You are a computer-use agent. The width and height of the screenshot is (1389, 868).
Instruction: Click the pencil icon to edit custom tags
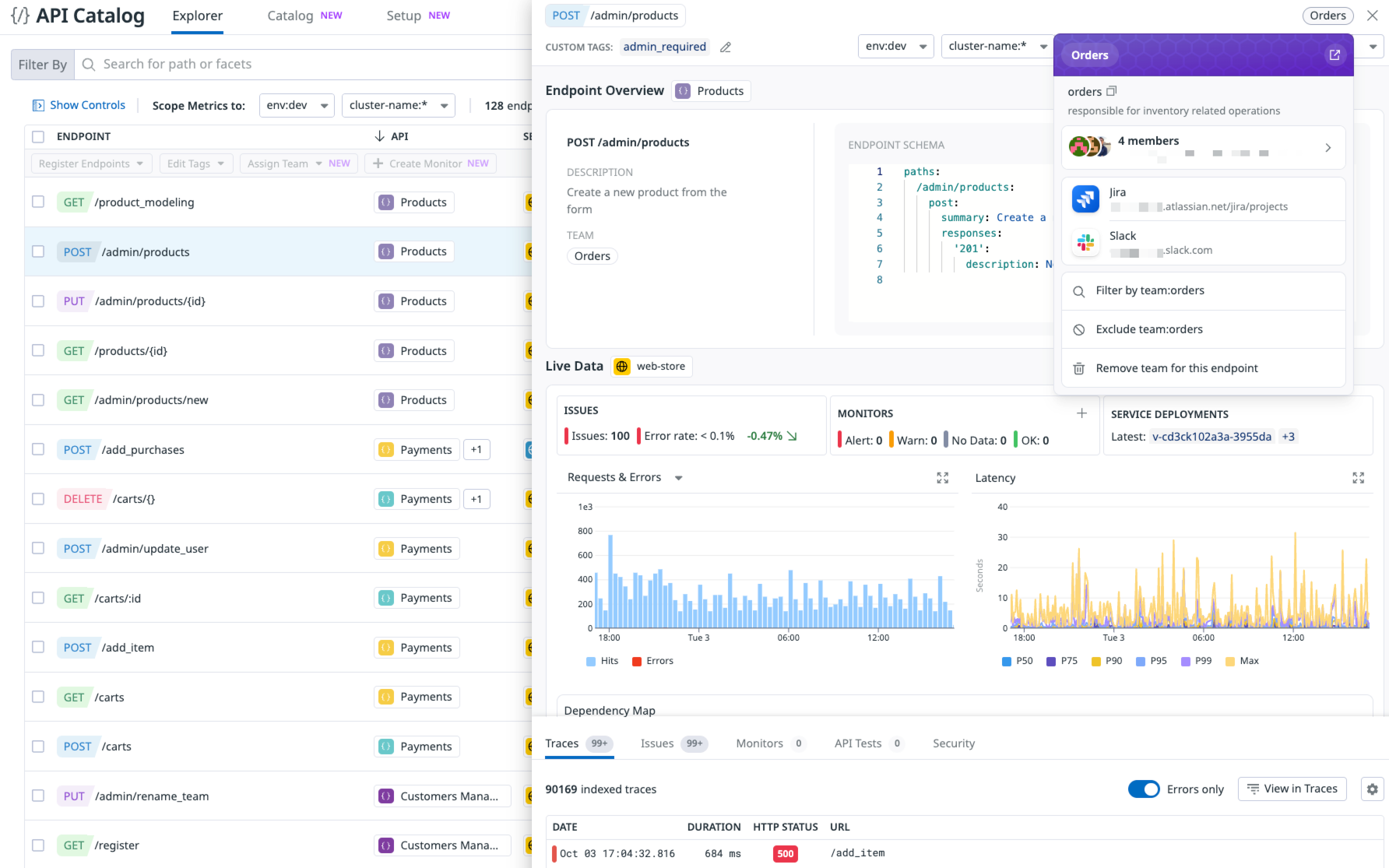click(x=726, y=47)
